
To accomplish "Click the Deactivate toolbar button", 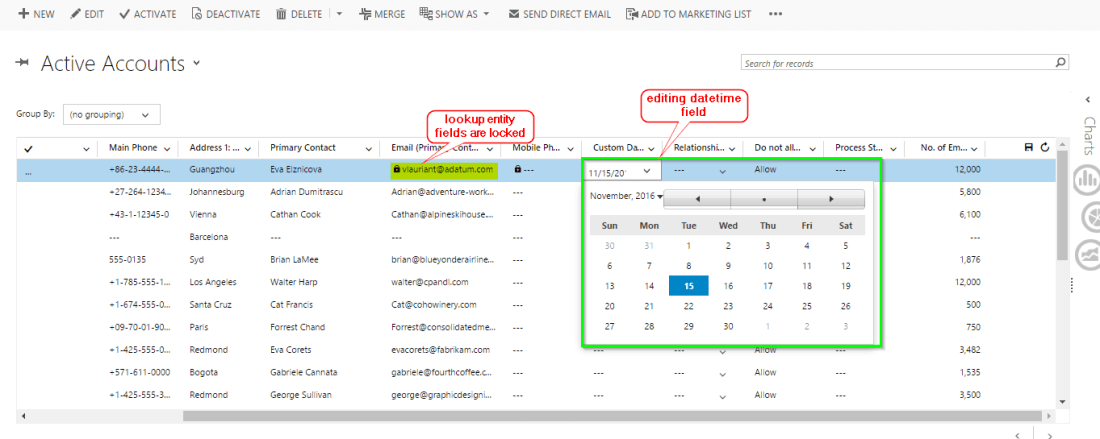I will click(x=225, y=14).
